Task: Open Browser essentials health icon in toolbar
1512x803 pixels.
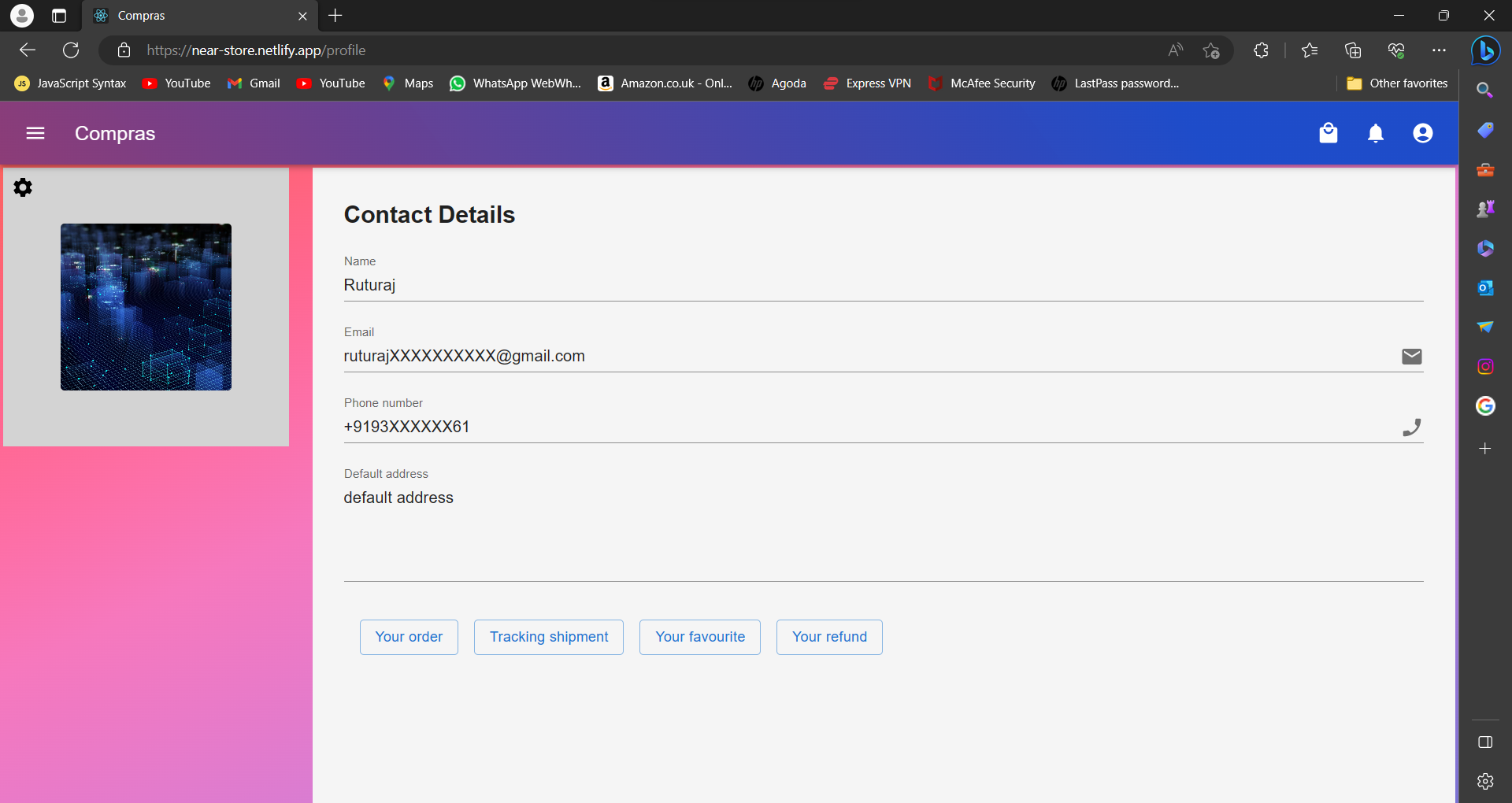Action: click(x=1396, y=50)
